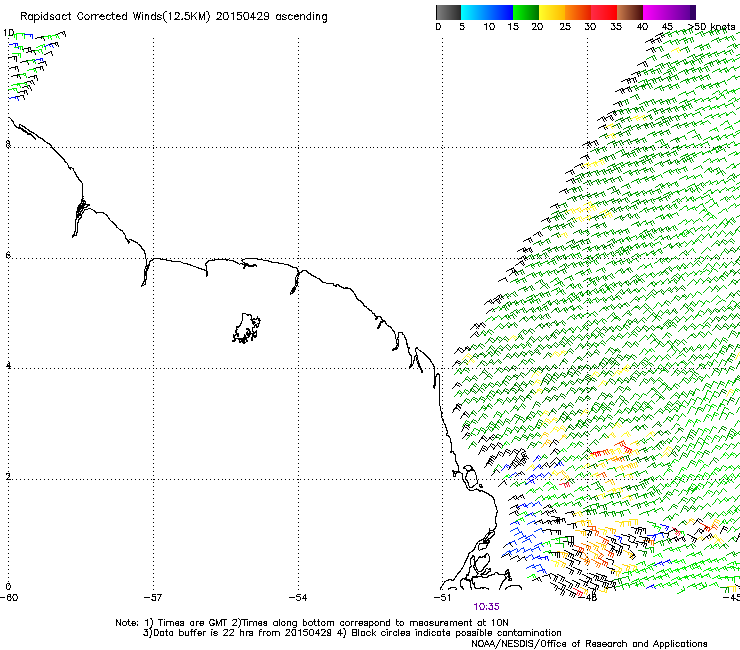
Task: Click the "15" color bar legend label
Action: coord(513,27)
